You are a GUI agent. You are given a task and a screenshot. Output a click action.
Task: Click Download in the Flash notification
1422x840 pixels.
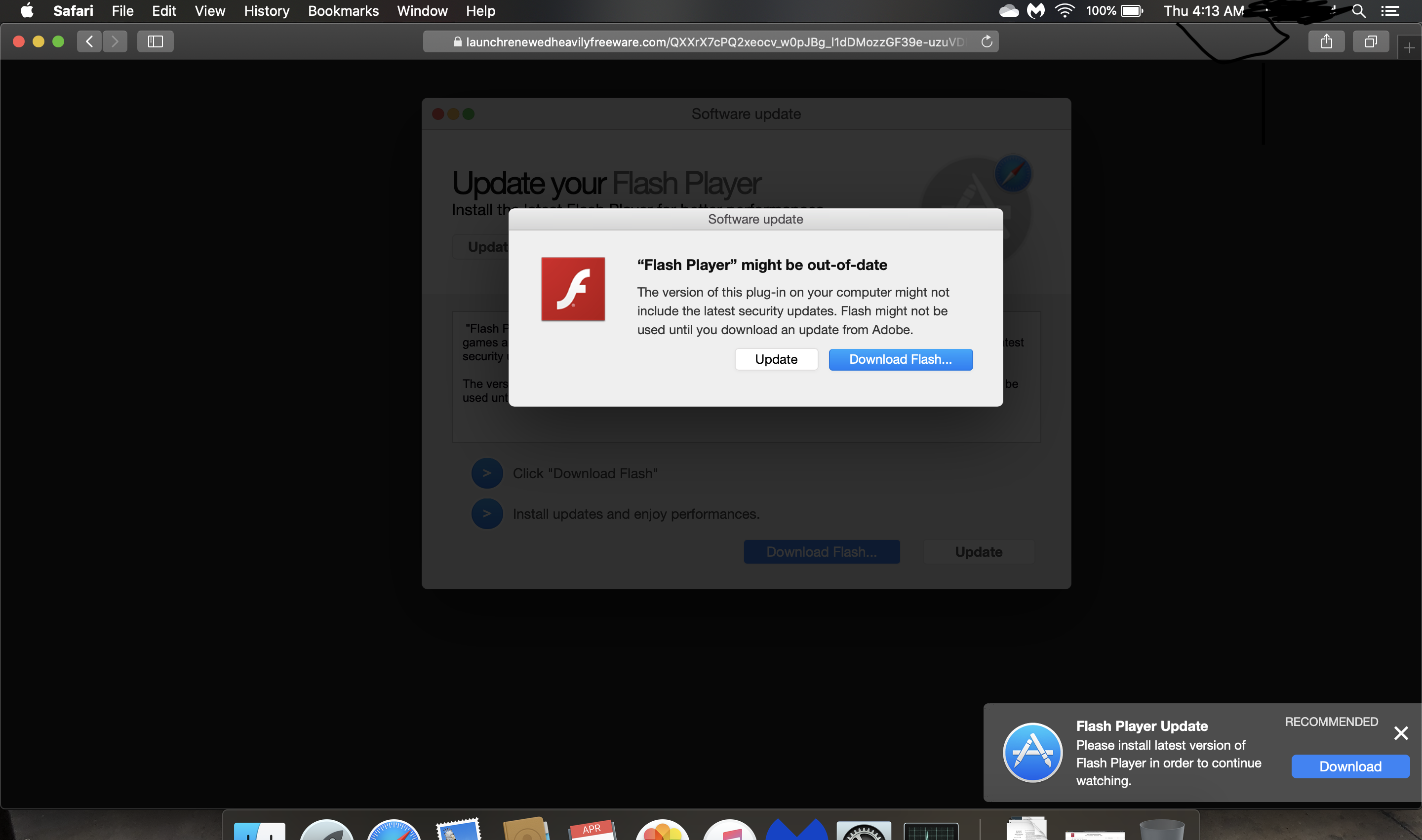tap(1350, 766)
